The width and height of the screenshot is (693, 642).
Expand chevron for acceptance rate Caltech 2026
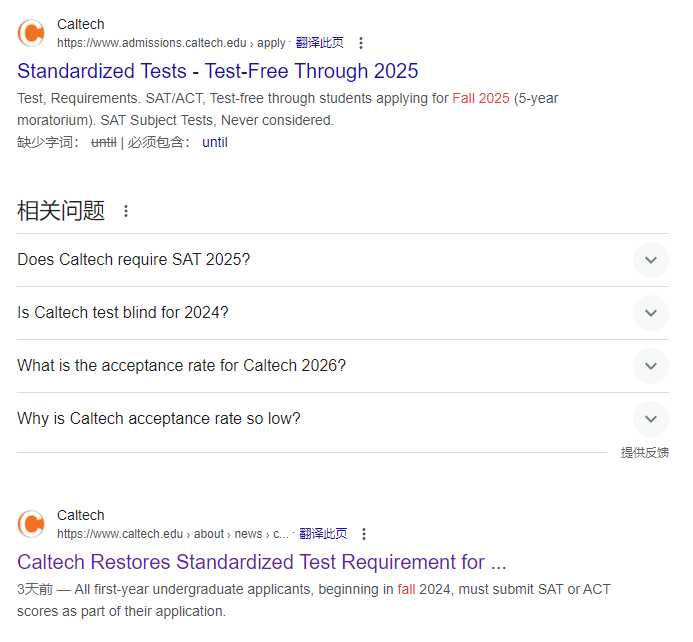pos(651,366)
